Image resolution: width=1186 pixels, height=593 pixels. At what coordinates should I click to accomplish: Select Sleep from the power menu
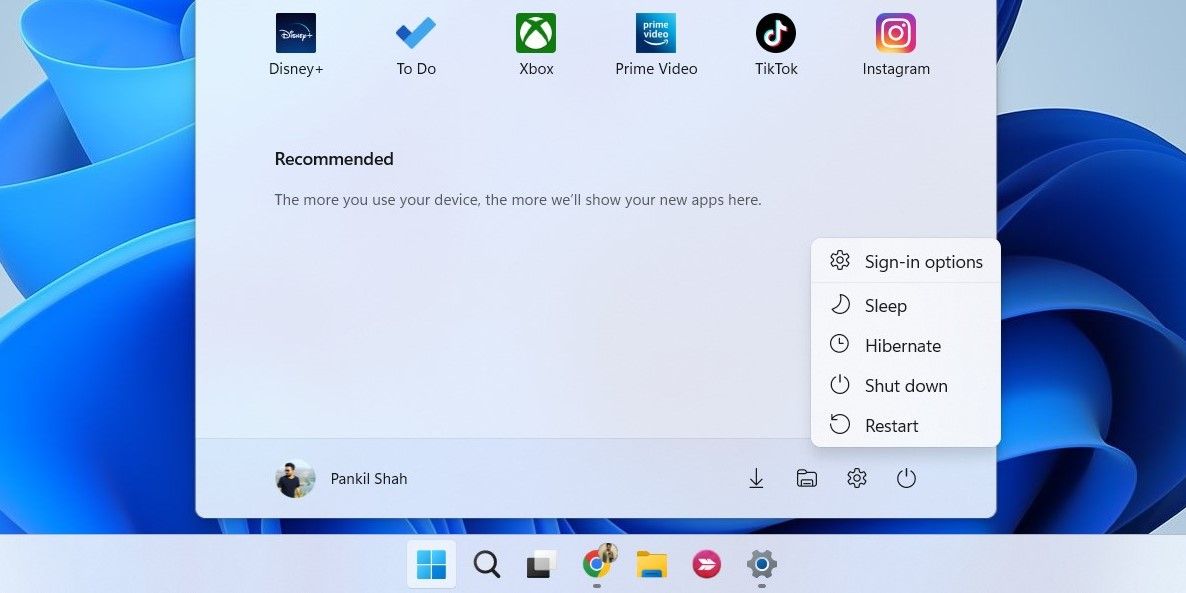tap(885, 305)
